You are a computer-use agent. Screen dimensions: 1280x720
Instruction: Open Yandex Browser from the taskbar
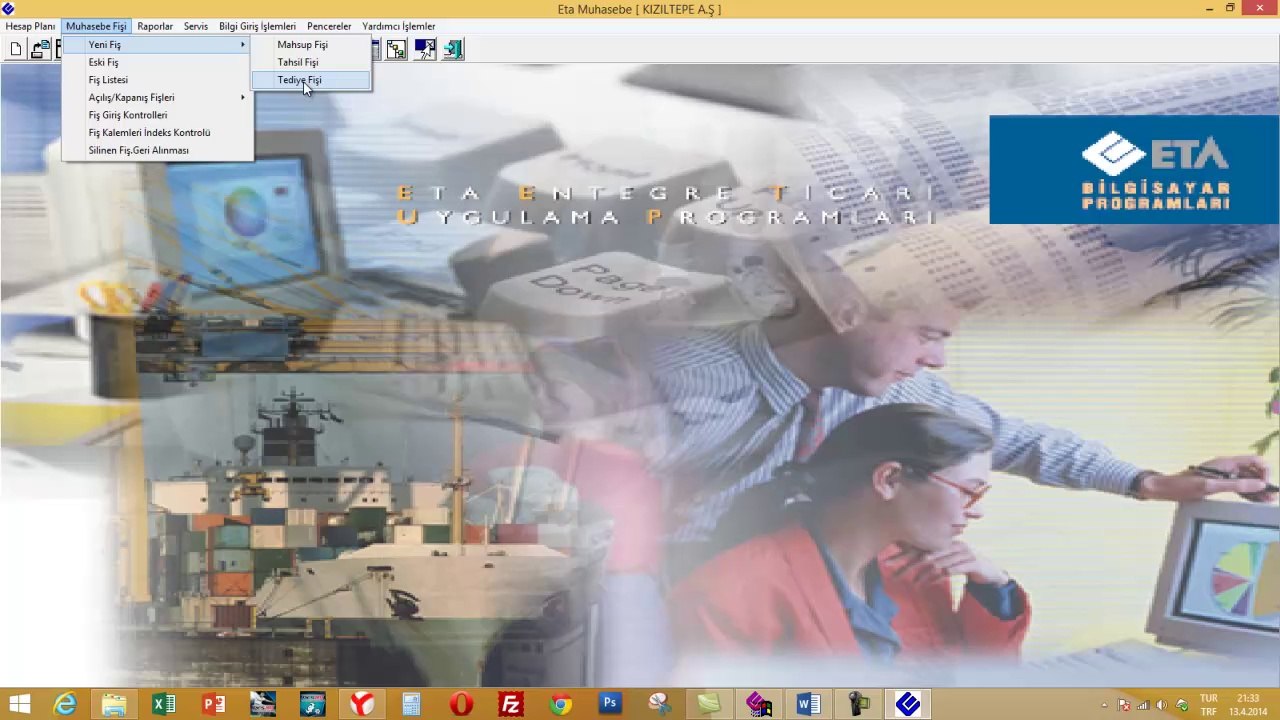(x=362, y=705)
